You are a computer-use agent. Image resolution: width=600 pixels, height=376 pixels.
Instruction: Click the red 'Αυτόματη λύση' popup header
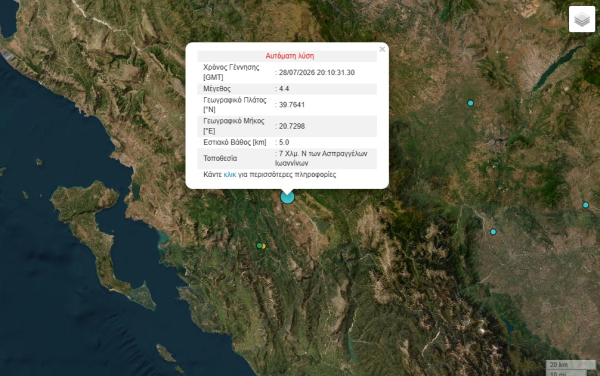click(x=290, y=56)
